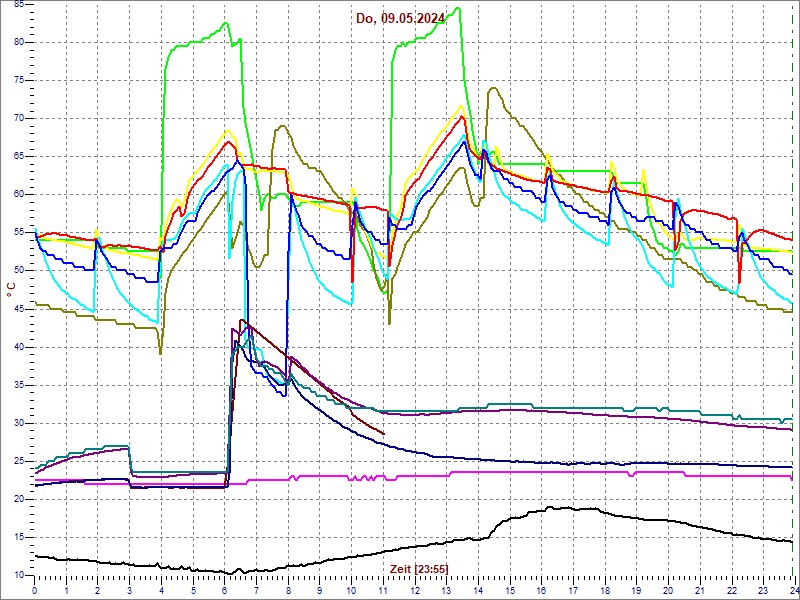
Task: Click hour 11 on the time axis
Action: (383, 590)
